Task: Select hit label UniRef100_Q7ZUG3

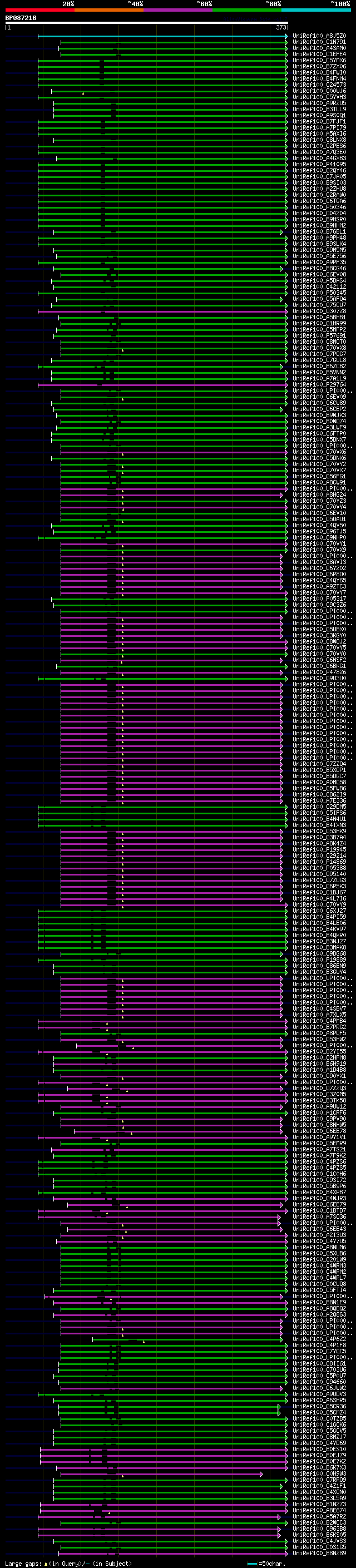Action: pyautogui.click(x=319, y=880)
